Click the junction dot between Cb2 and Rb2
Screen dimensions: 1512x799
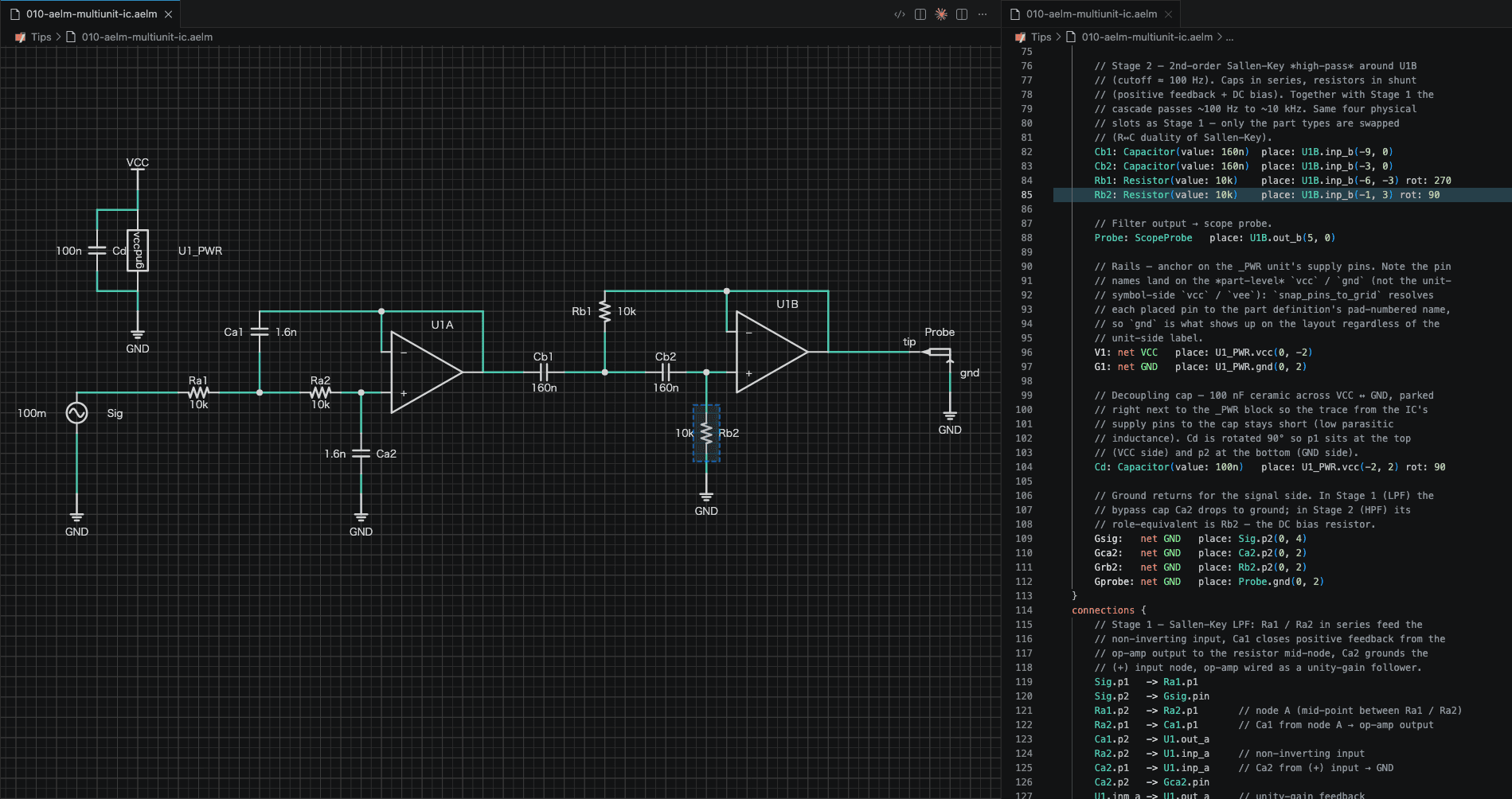(706, 372)
